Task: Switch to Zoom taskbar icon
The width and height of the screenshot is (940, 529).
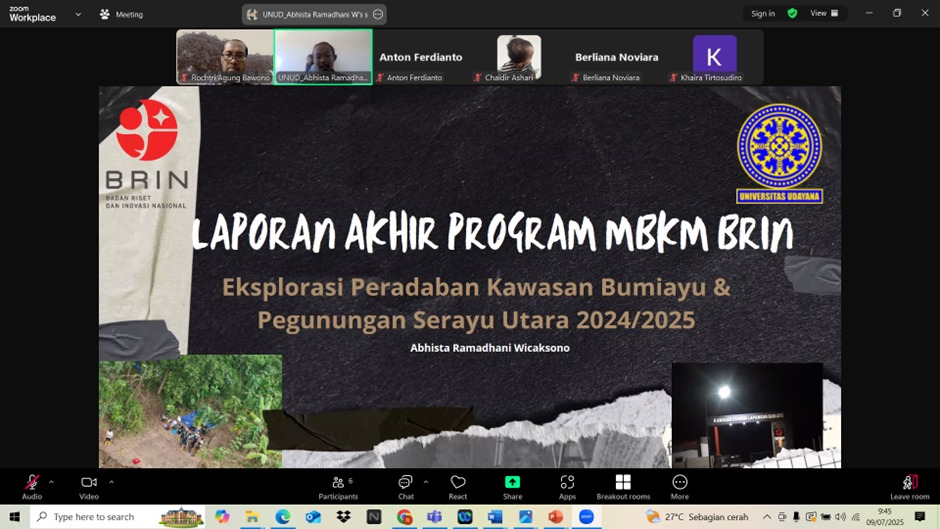Action: 586,517
